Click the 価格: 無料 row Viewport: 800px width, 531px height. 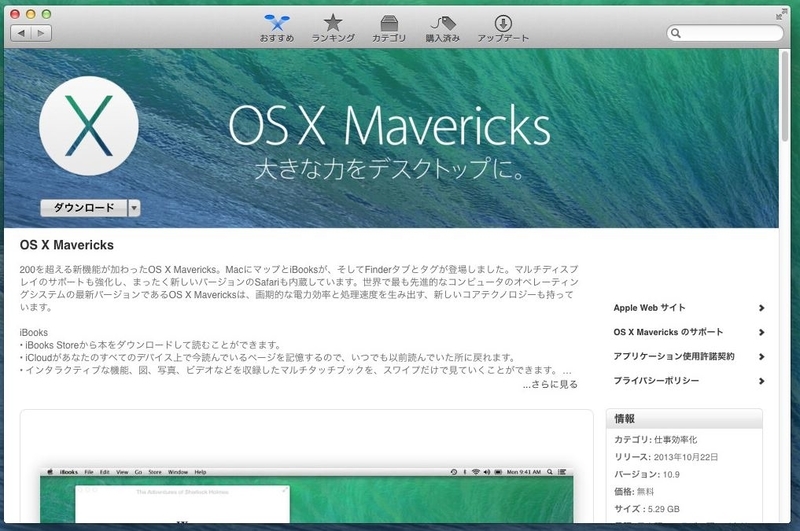pyautogui.click(x=634, y=491)
